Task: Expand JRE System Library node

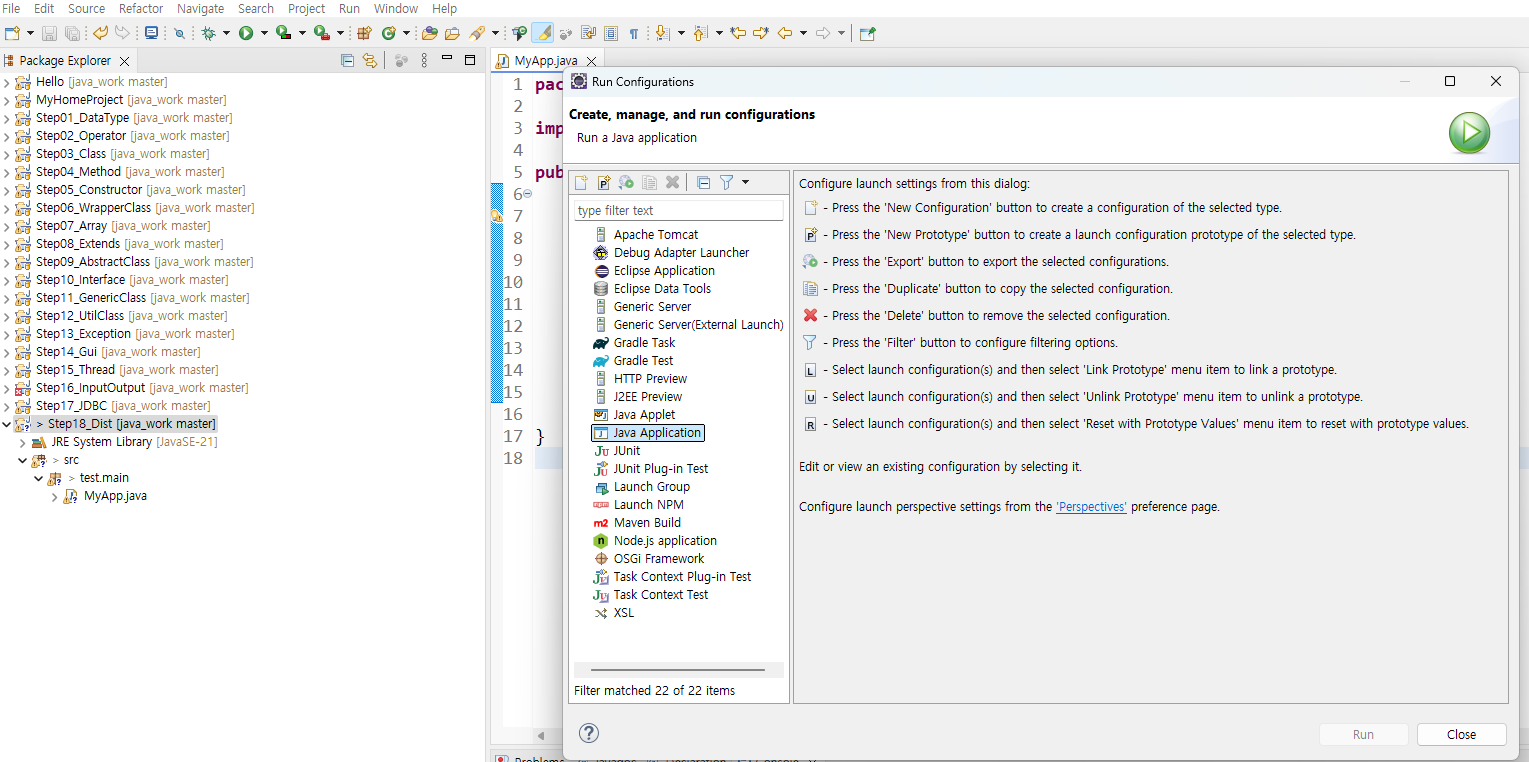Action: [22, 442]
